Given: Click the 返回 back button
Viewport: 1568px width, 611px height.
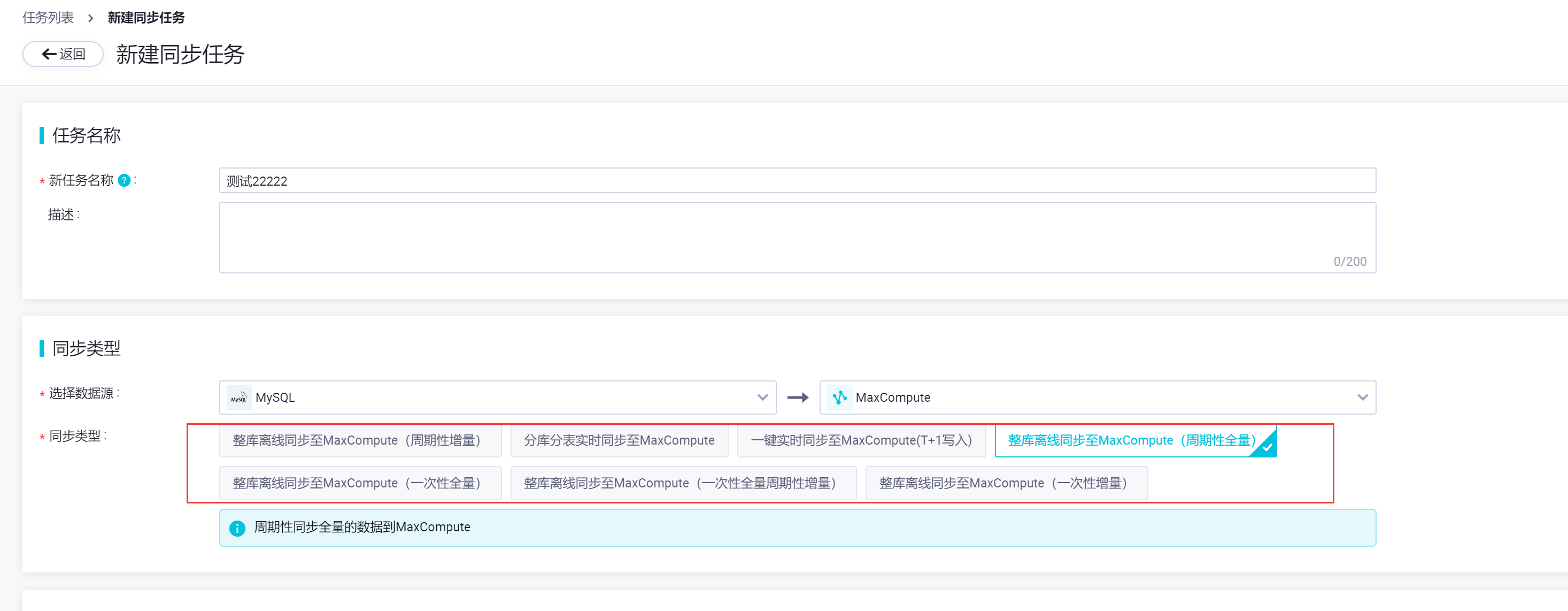Looking at the screenshot, I should [x=63, y=54].
